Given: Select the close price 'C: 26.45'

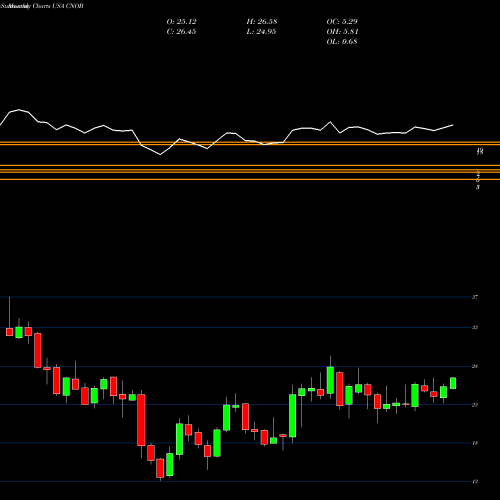Looking at the screenshot, I should (181, 32).
